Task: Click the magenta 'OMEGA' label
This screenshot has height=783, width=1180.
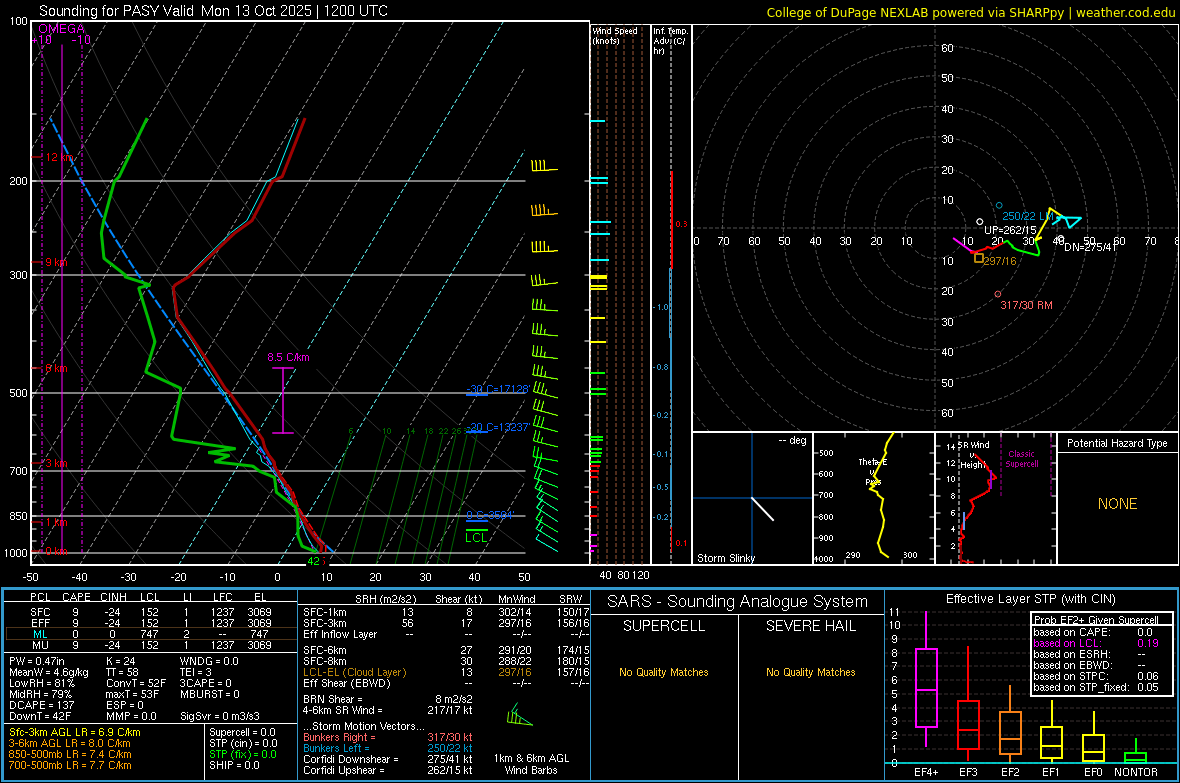Action: [x=62, y=29]
